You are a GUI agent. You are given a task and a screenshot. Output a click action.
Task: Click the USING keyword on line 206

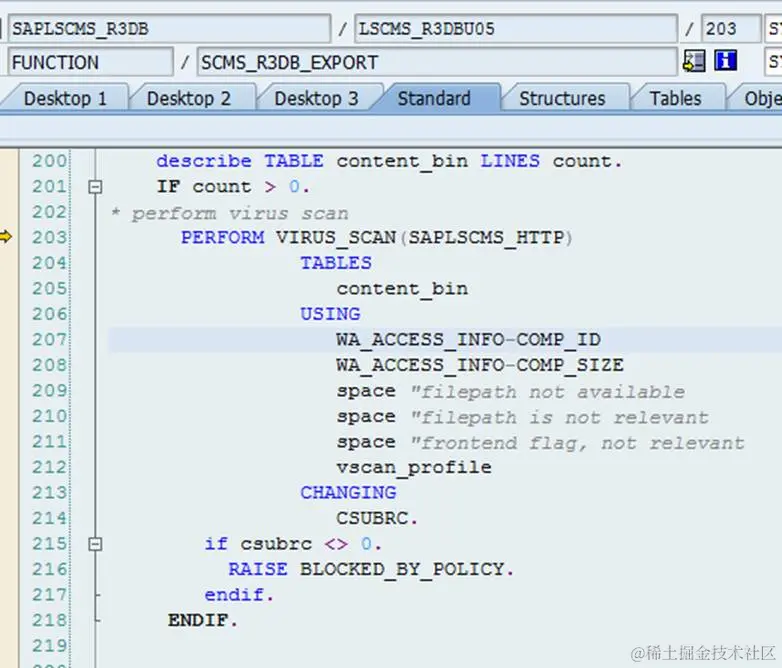point(330,314)
